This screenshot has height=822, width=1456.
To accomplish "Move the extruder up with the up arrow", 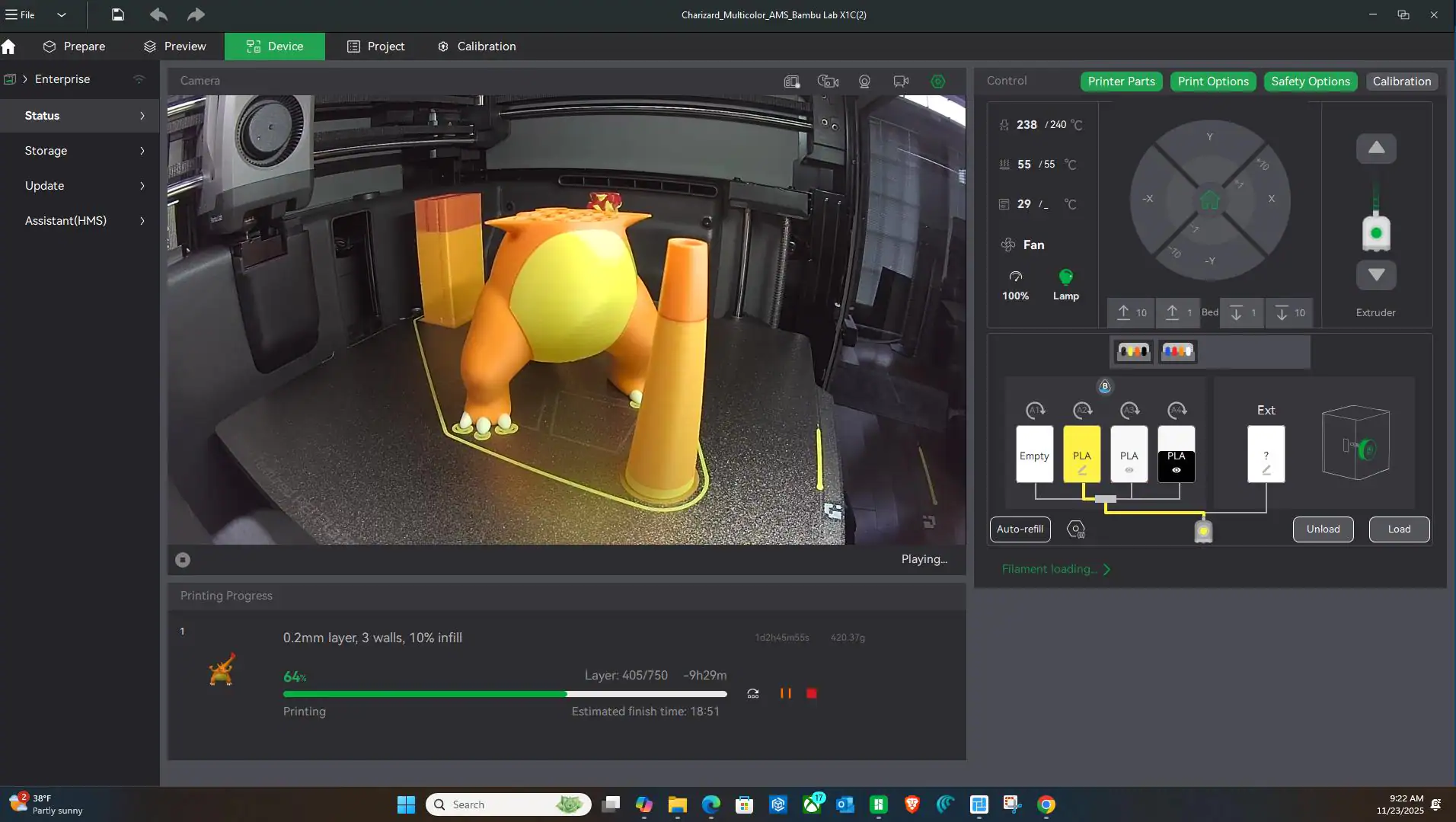I will pos(1375,149).
